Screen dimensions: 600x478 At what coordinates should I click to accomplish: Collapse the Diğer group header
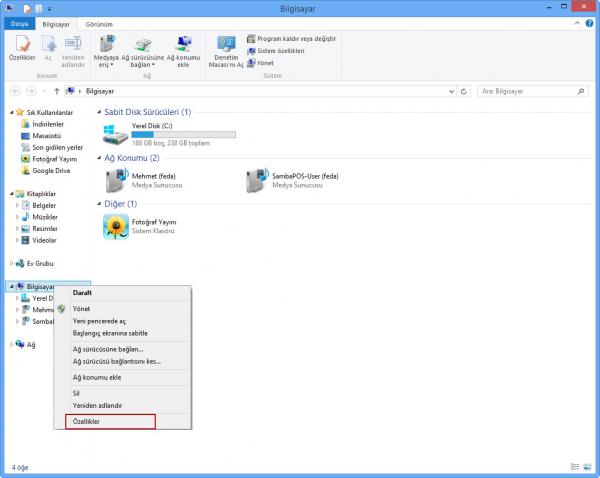point(99,204)
